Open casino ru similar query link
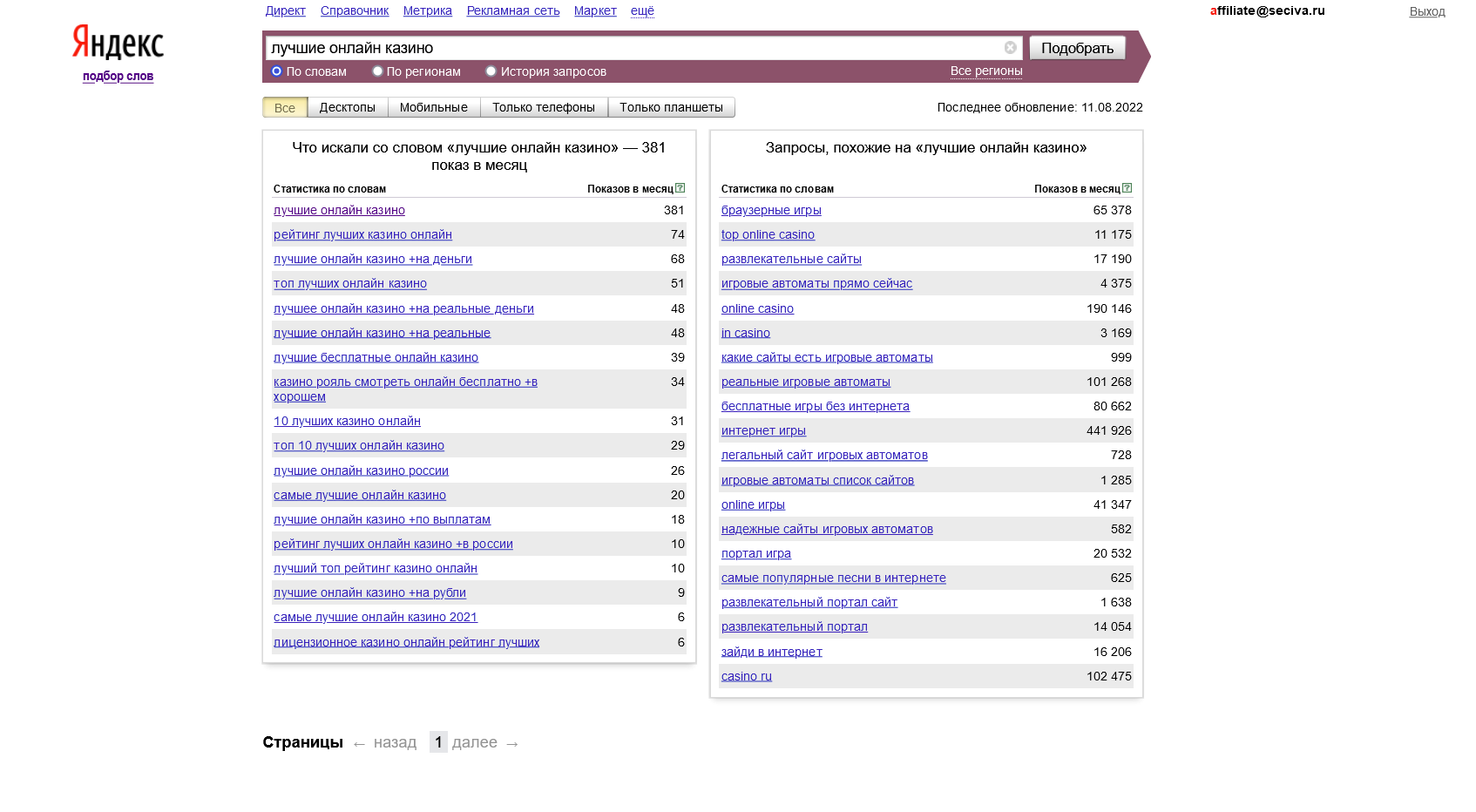 coord(747,676)
